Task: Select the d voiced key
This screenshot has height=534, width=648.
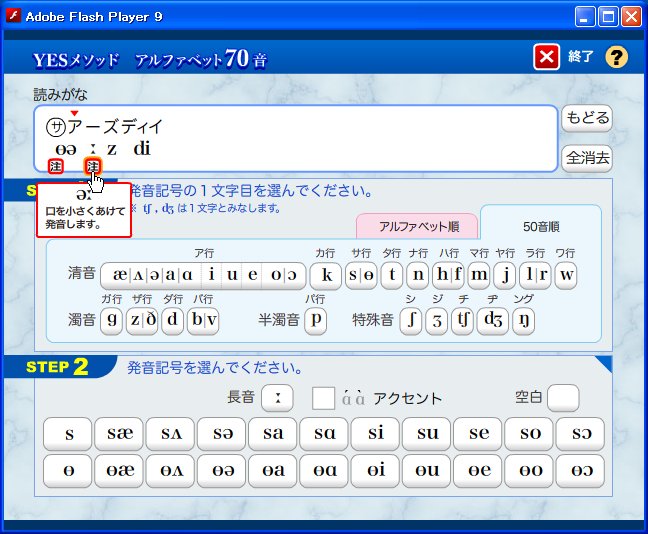Action: (x=172, y=320)
